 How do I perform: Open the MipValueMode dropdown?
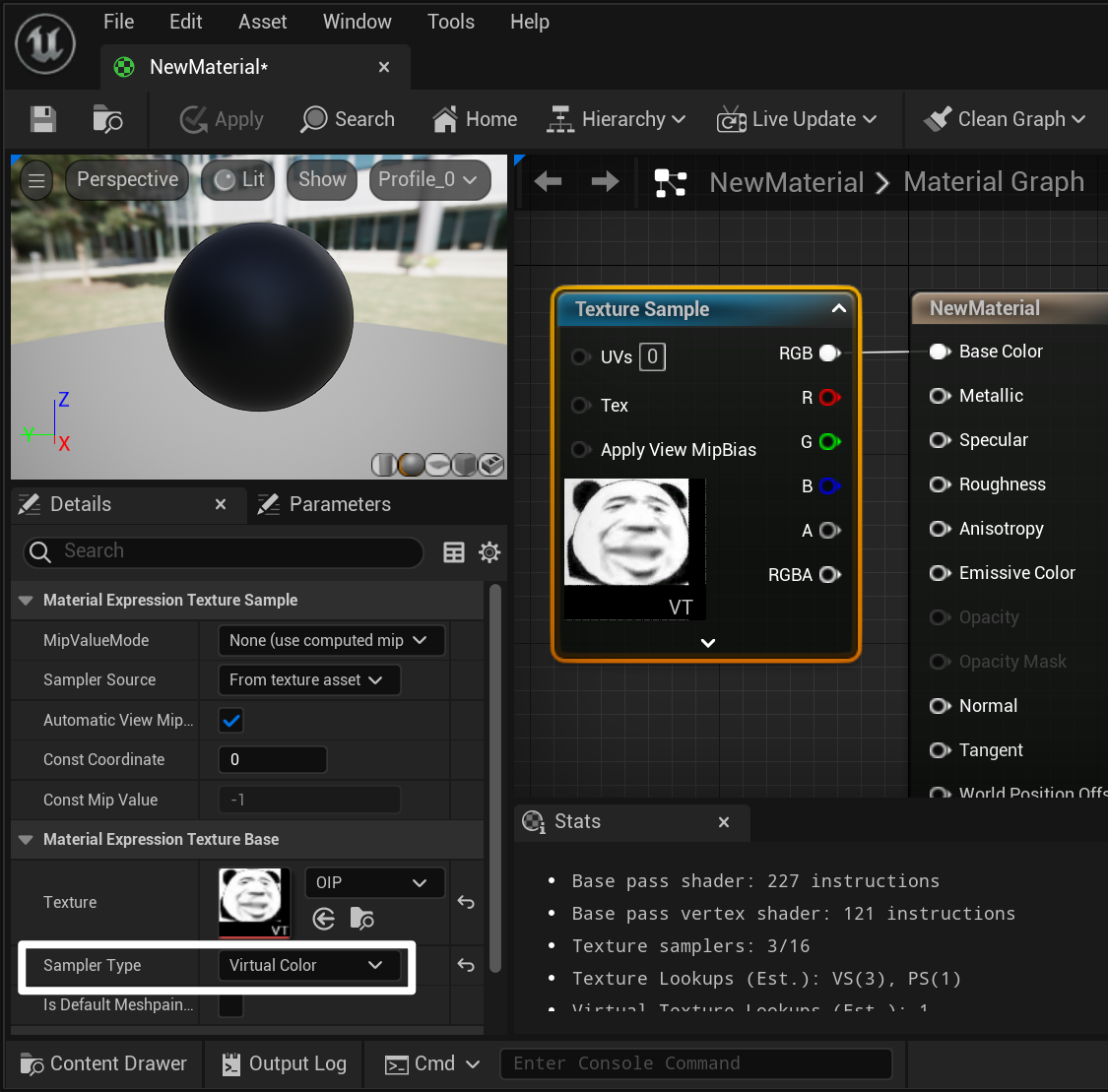point(330,640)
